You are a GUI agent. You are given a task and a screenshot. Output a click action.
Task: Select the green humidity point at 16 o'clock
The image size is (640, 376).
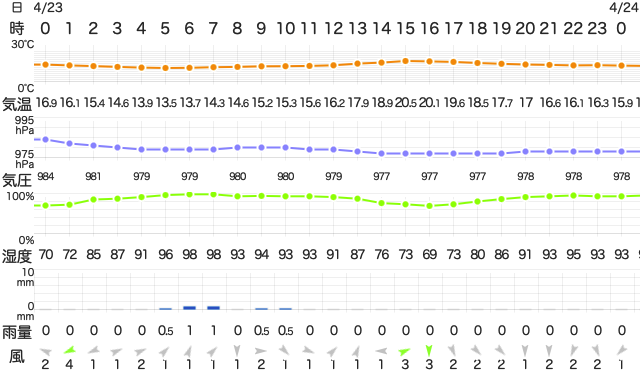[x=429, y=206]
